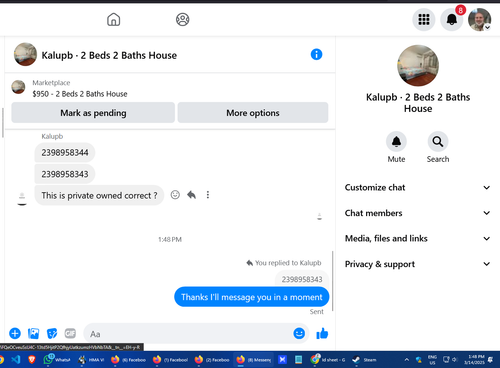Image resolution: width=500 pixels, height=368 pixels.
Task: Mute the conversation with the bell icon
Action: (396, 142)
